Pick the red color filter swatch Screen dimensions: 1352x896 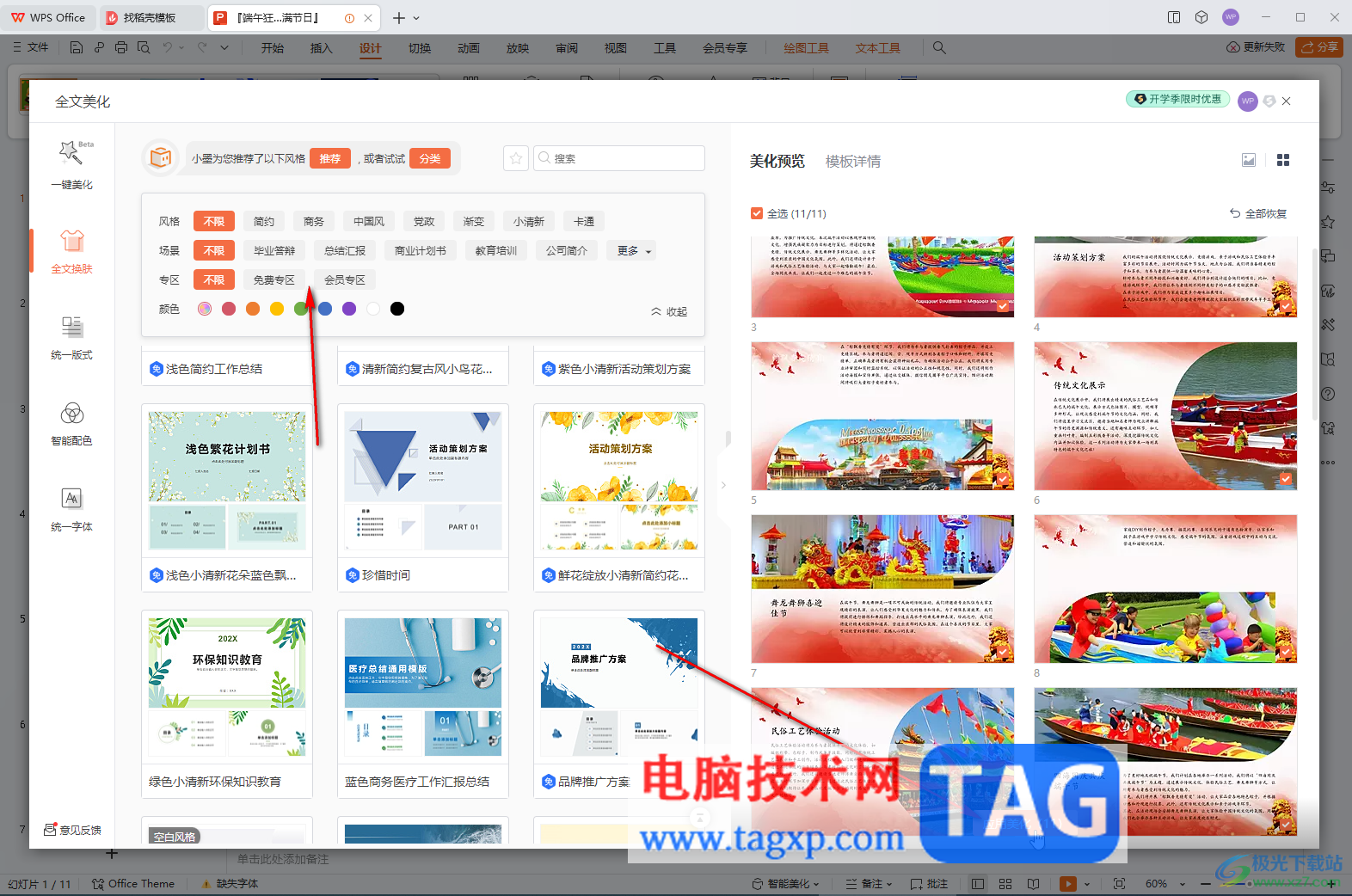(229, 309)
